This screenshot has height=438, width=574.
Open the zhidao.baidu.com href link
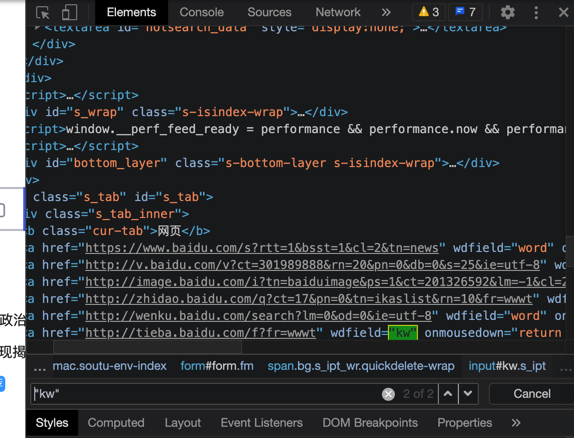pyautogui.click(x=308, y=299)
